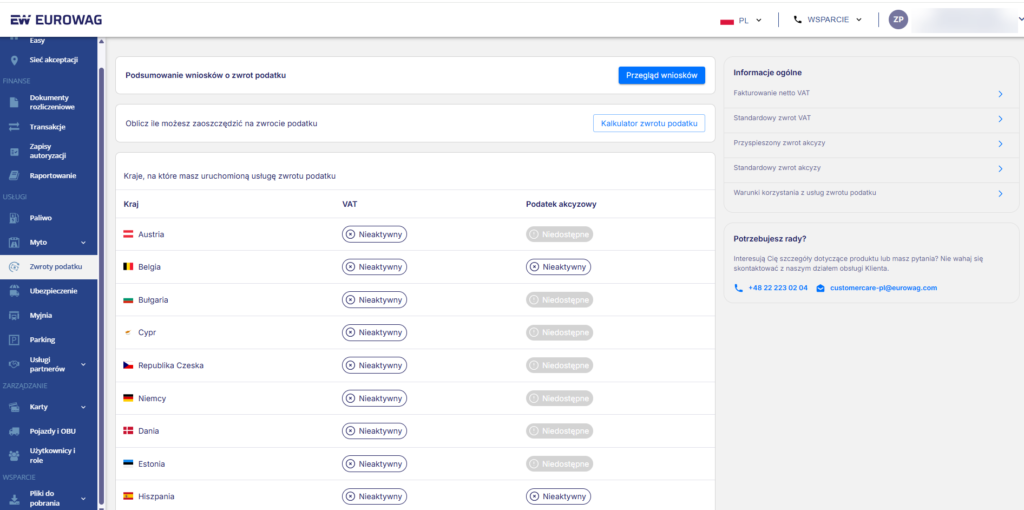Open Standardowy zwrot akcyzy link
Image resolution: width=1024 pixels, height=510 pixels.
[x=777, y=168]
